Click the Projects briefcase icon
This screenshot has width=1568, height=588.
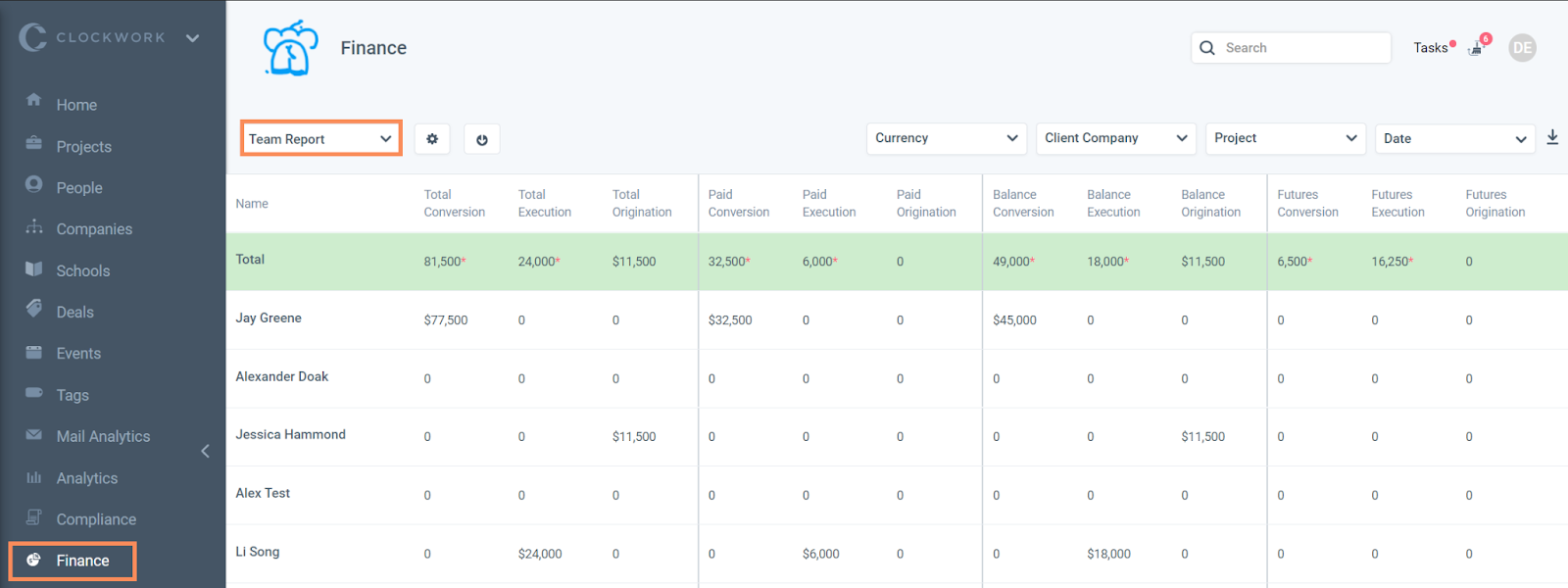pos(34,143)
